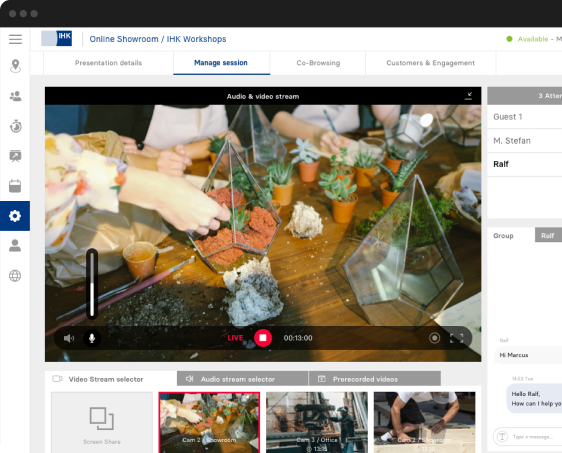The width and height of the screenshot is (562, 453).
Task: Click the Hi Marcus chat message
Action: 528,355
